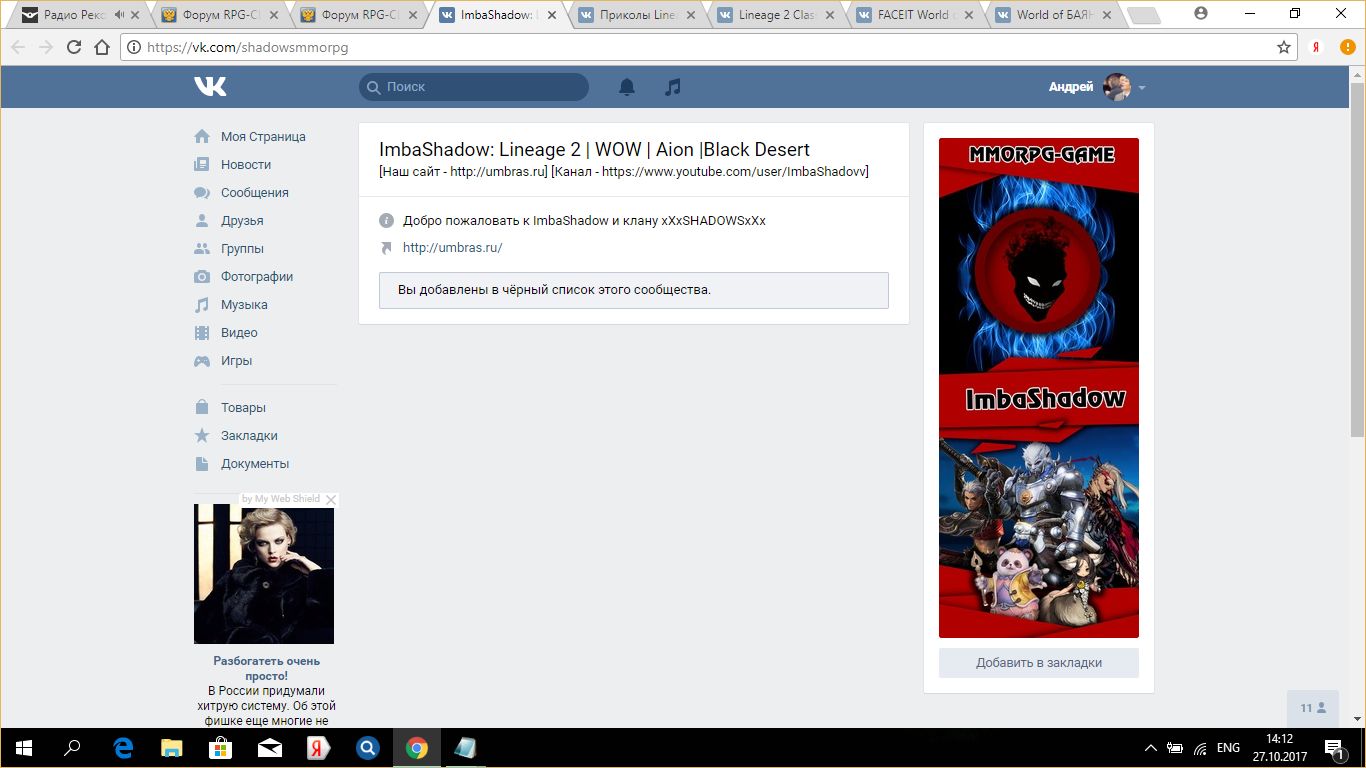The width and height of the screenshot is (1366, 768).
Task: Open the VK music player icon in header
Action: [x=673, y=87]
